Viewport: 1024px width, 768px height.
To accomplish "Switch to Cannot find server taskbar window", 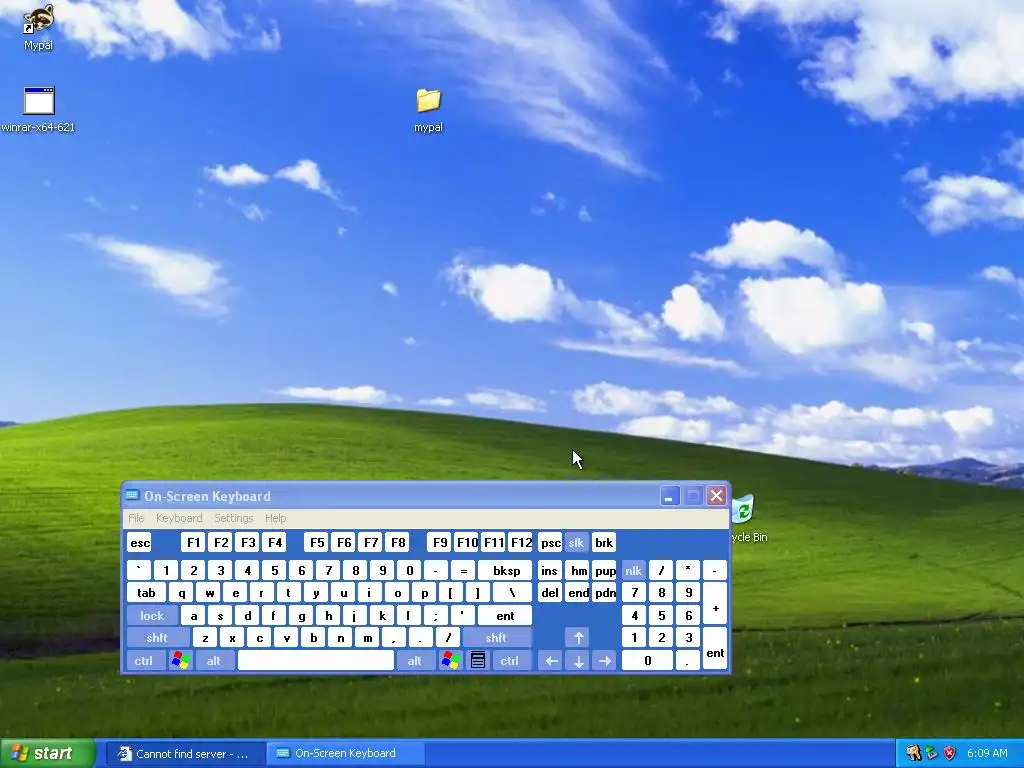I will point(184,754).
